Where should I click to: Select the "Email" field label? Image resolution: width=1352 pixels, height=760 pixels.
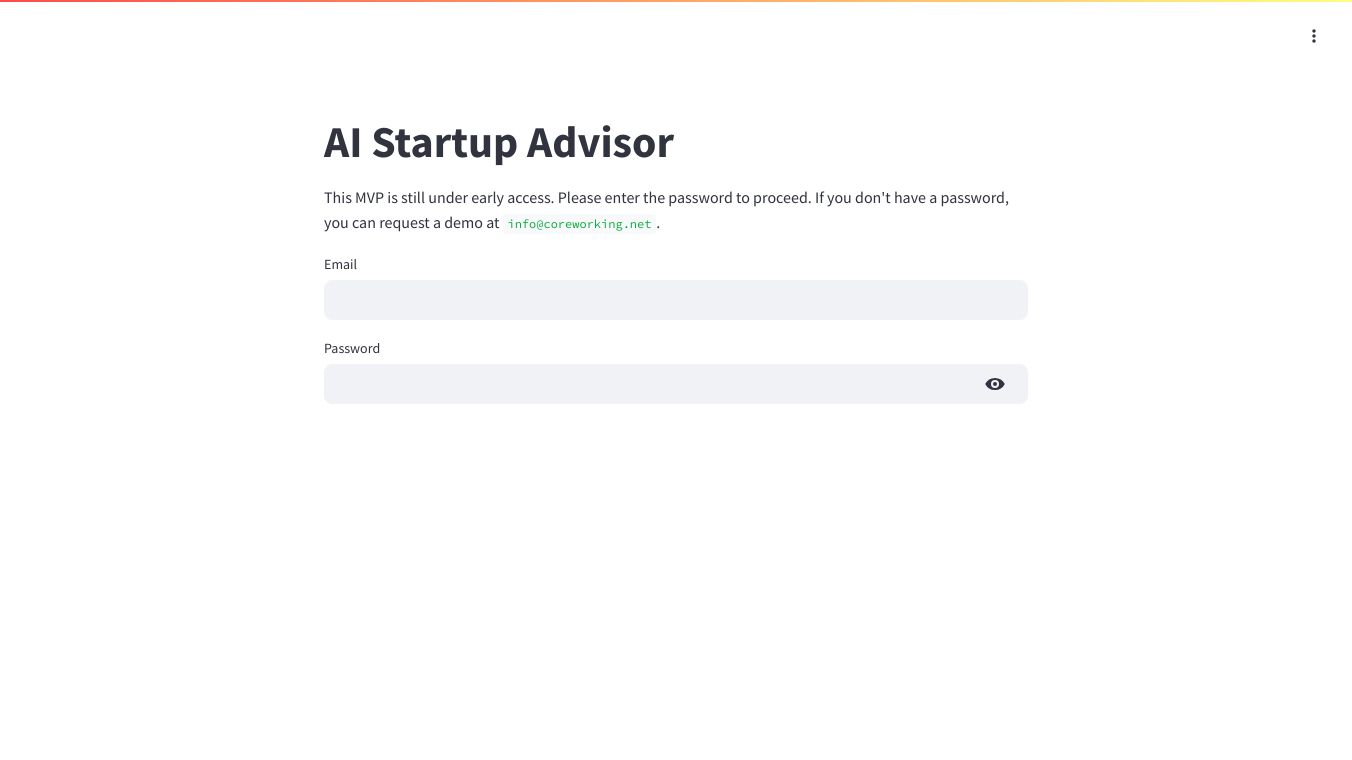coord(340,264)
